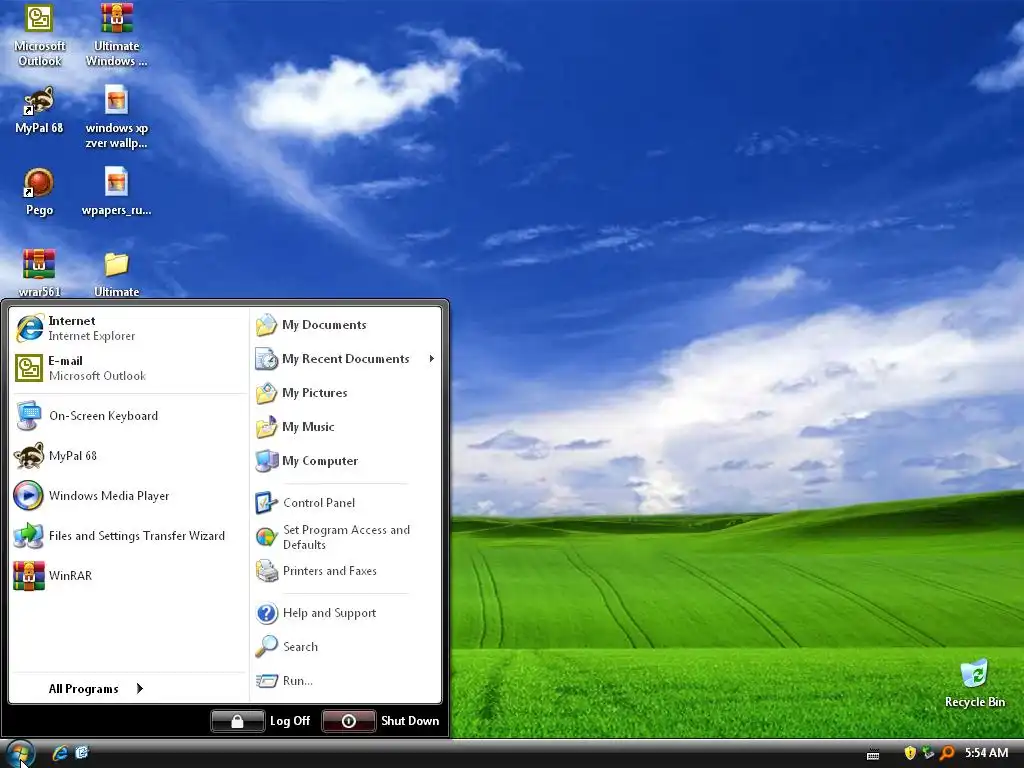Screen dimensions: 1024x768
Task: Click the Log Off lock button
Action: [x=238, y=721]
